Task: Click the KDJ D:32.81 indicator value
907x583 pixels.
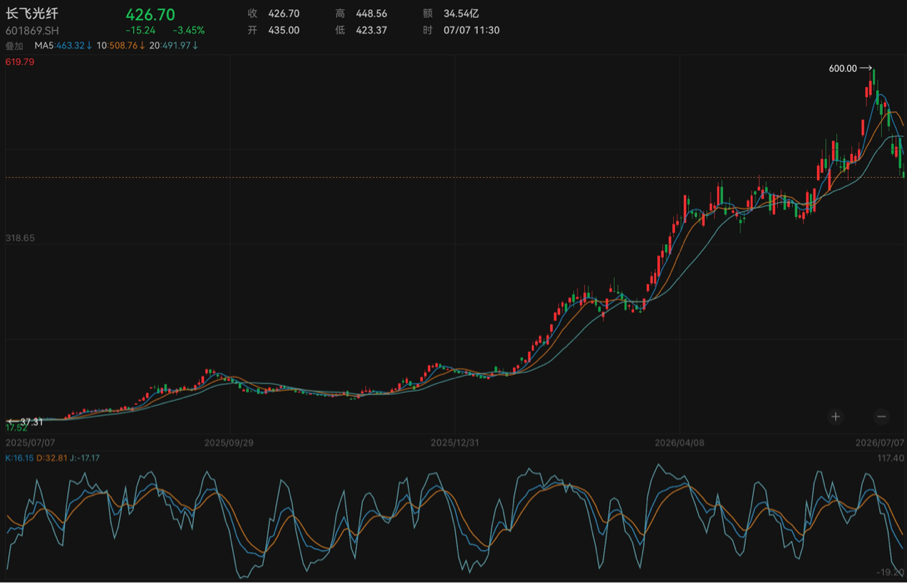Action: pos(52,459)
